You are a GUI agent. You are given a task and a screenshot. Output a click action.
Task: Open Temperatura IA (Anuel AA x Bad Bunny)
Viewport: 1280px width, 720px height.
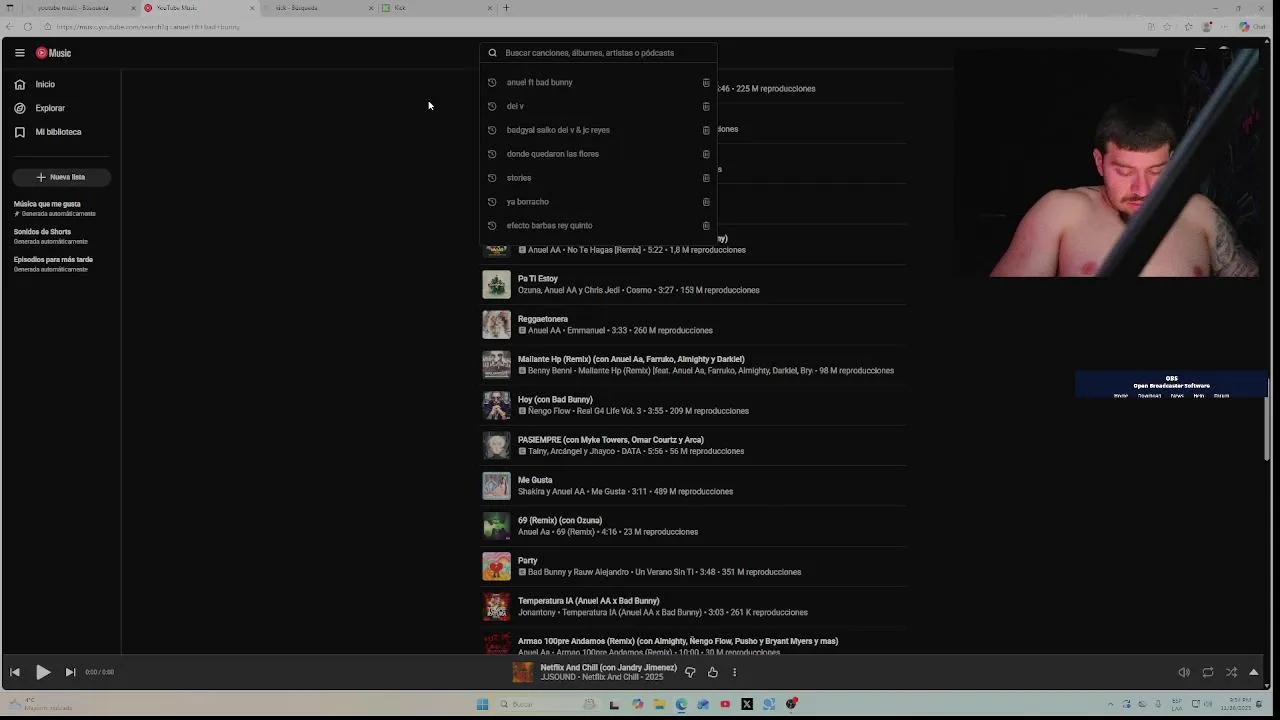(588, 601)
